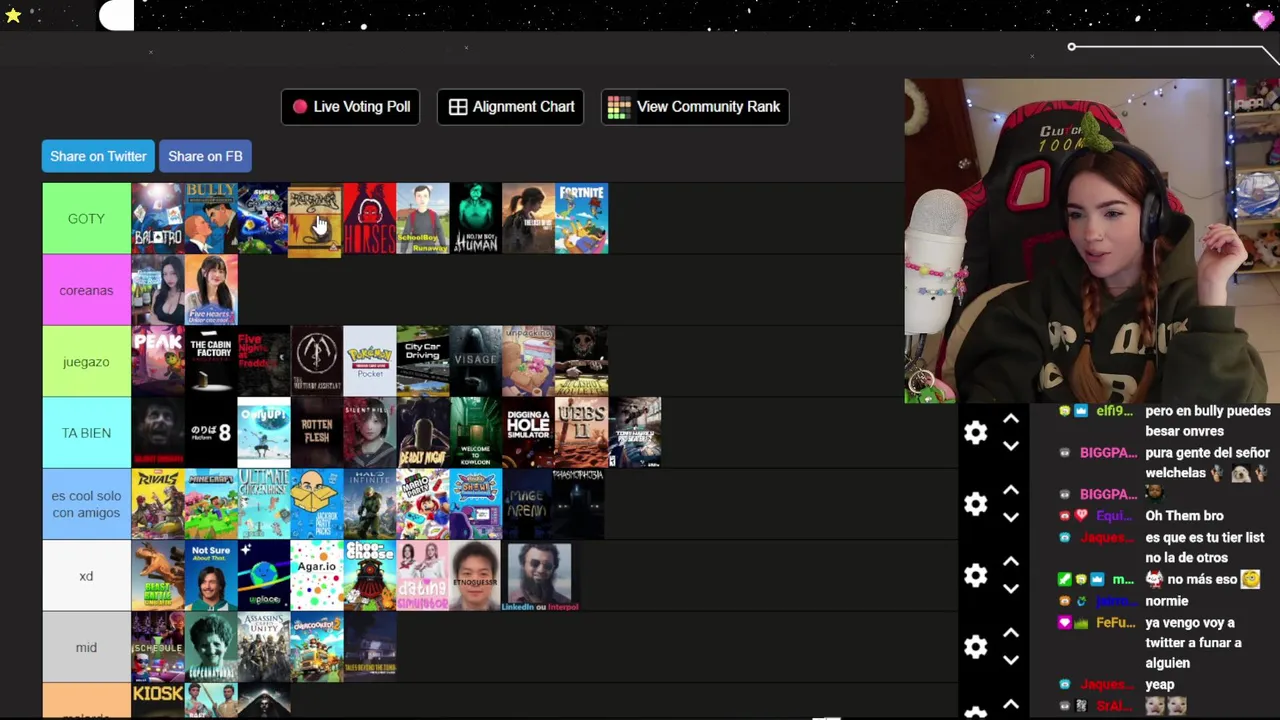Open settings gear for the TA BIEN row

(975, 432)
